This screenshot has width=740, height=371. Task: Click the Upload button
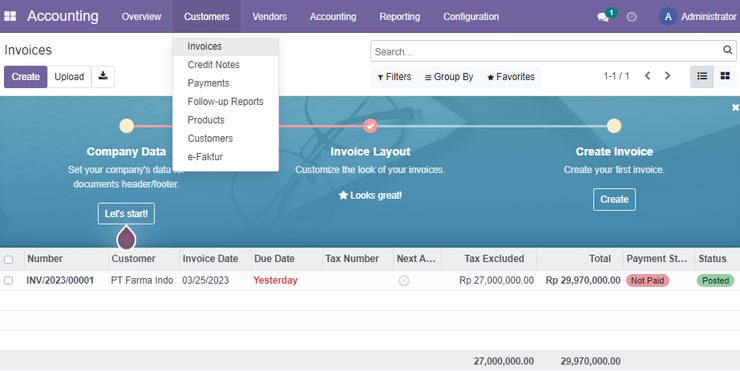click(69, 76)
